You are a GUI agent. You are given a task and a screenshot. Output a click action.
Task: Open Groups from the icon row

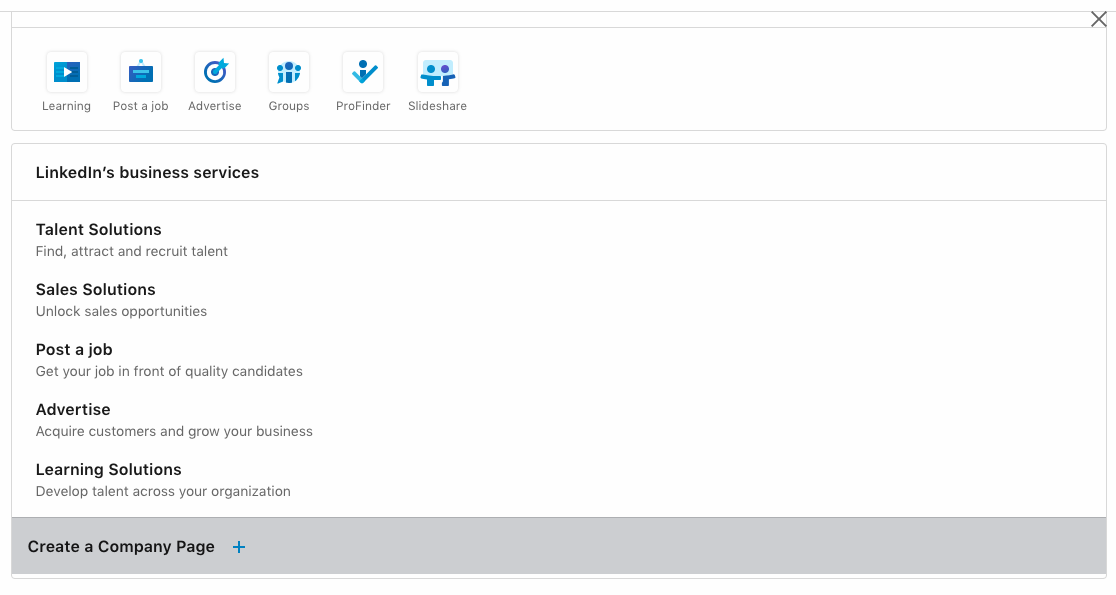pyautogui.click(x=288, y=71)
